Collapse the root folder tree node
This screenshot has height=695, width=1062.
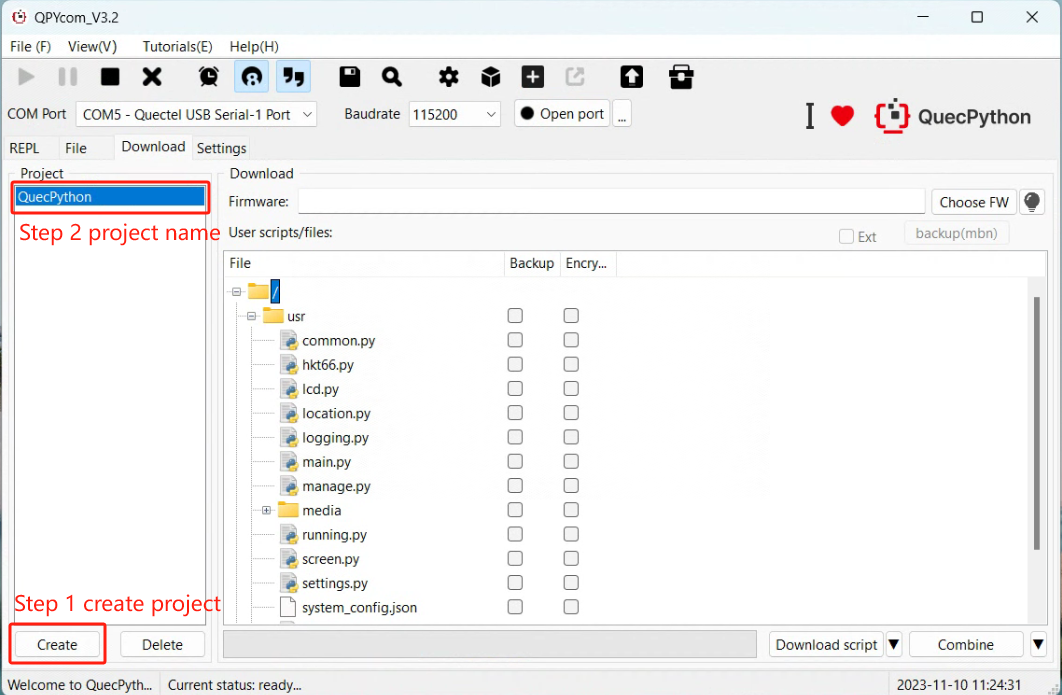click(x=236, y=292)
